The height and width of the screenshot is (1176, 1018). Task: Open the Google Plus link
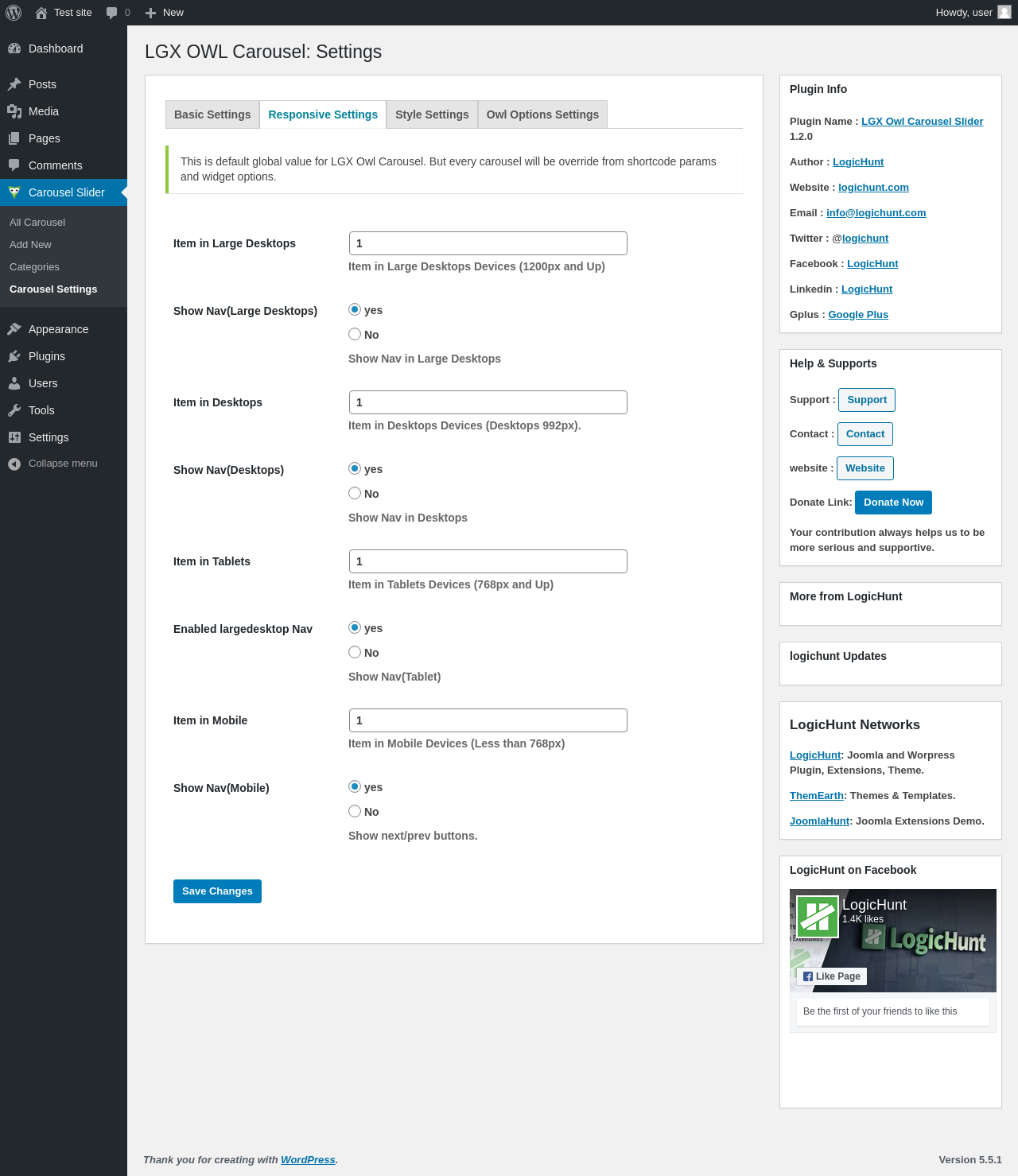point(858,315)
